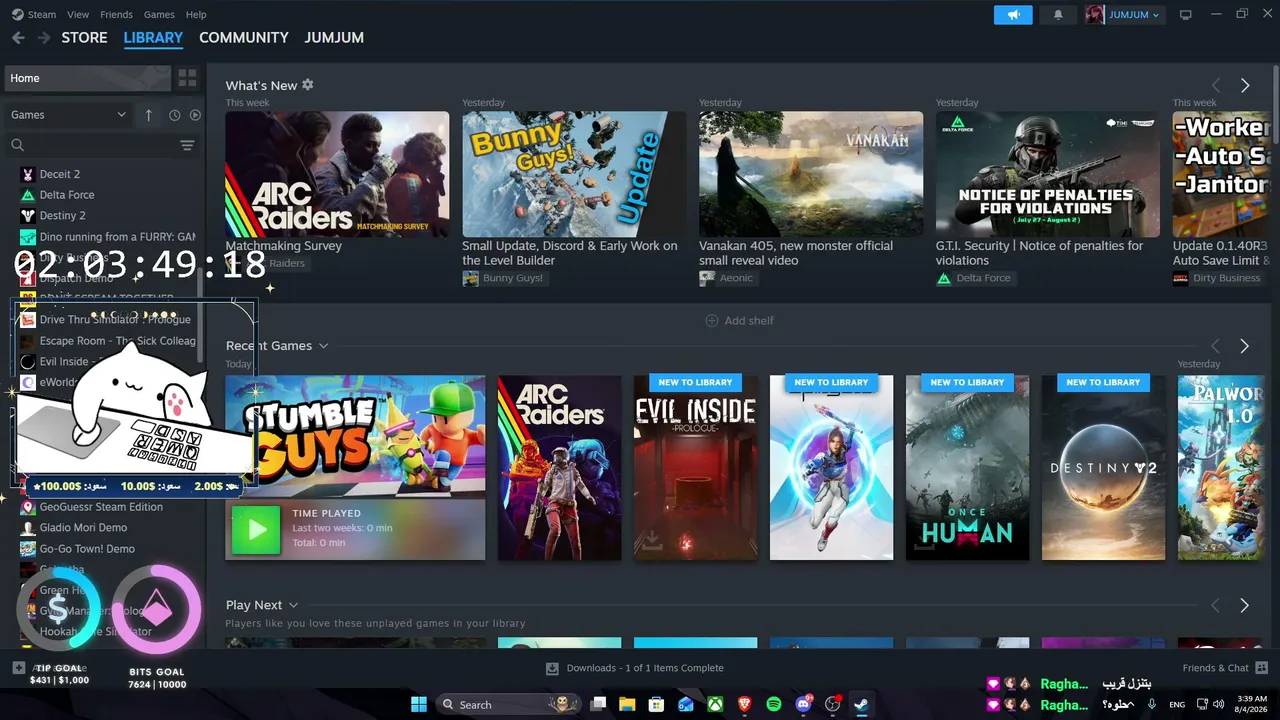Select the ARC Raiders recent game cover
The width and height of the screenshot is (1280, 720).
(x=559, y=468)
